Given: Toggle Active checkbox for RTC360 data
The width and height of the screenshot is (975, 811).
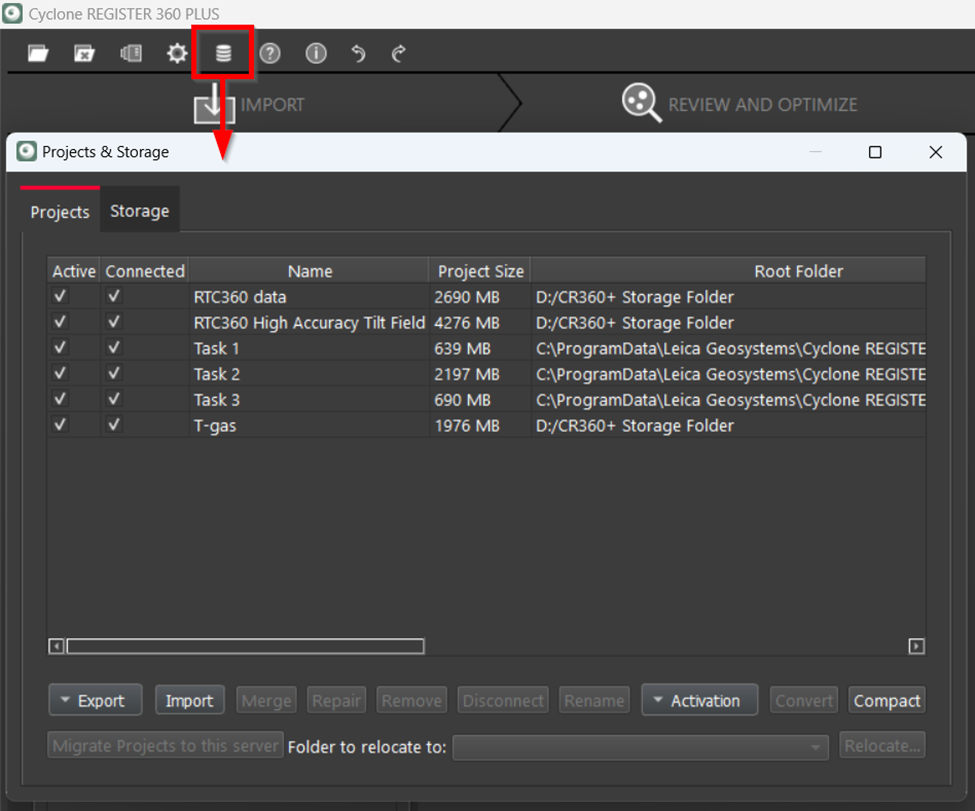Looking at the screenshot, I should click(x=61, y=297).
